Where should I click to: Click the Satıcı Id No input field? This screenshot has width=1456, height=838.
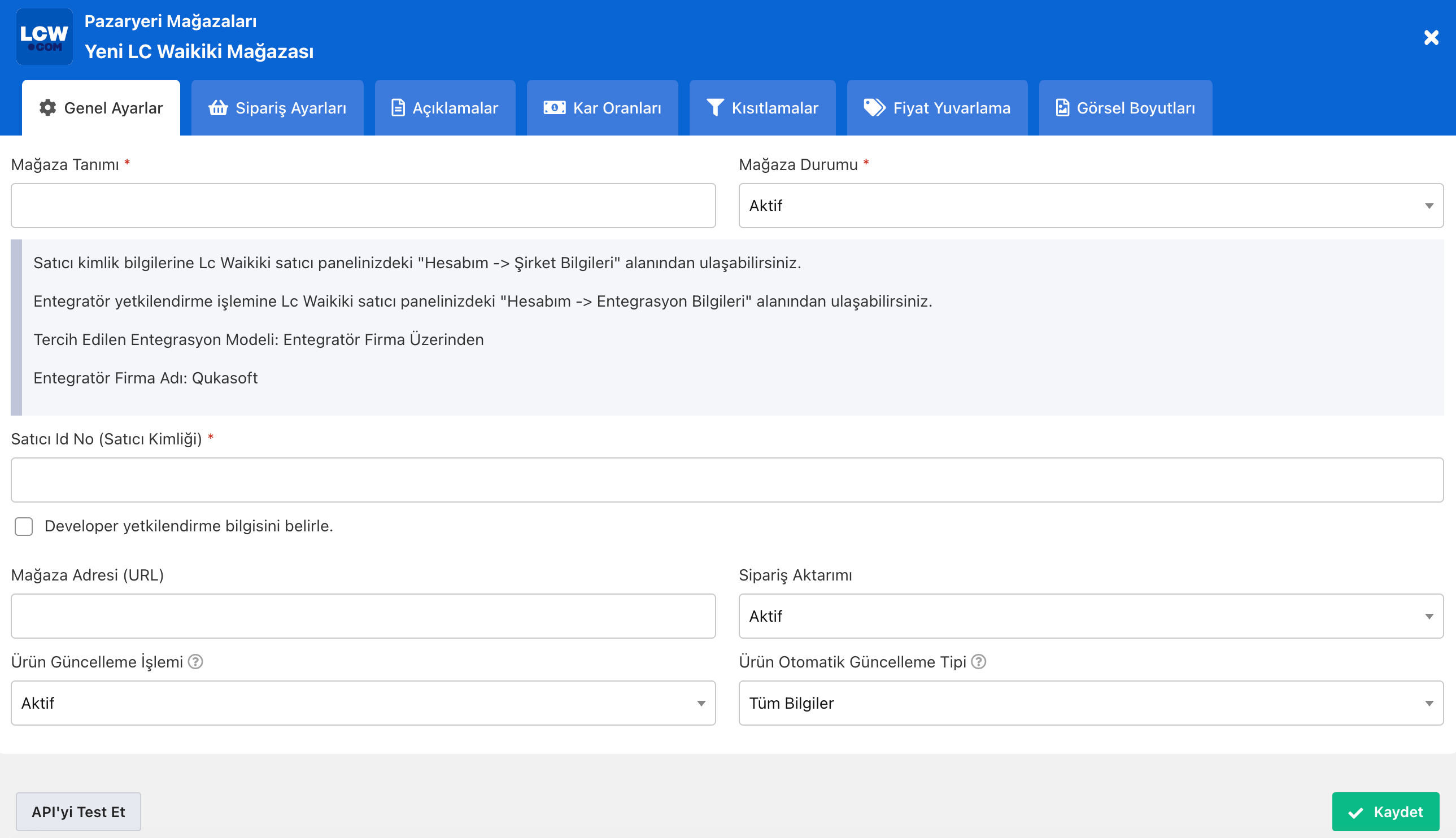727,479
